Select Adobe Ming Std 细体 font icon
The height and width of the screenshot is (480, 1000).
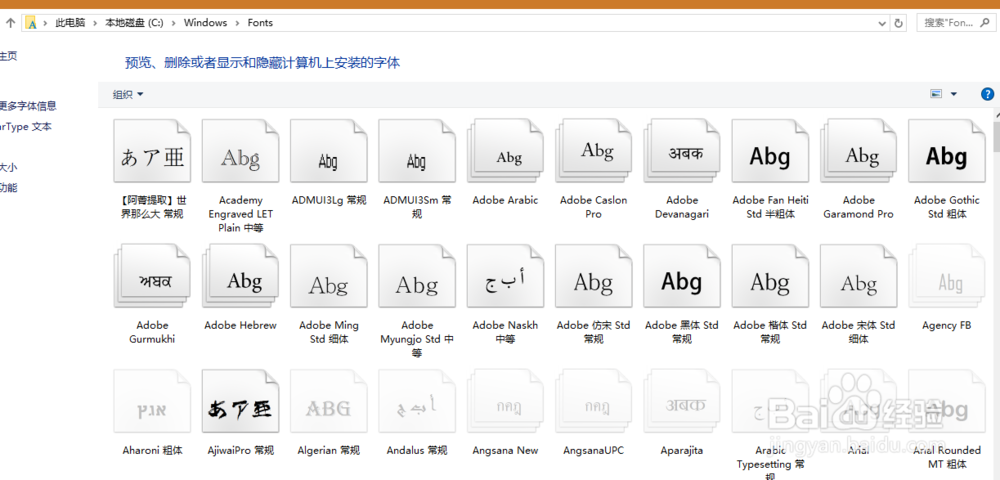coord(328,277)
